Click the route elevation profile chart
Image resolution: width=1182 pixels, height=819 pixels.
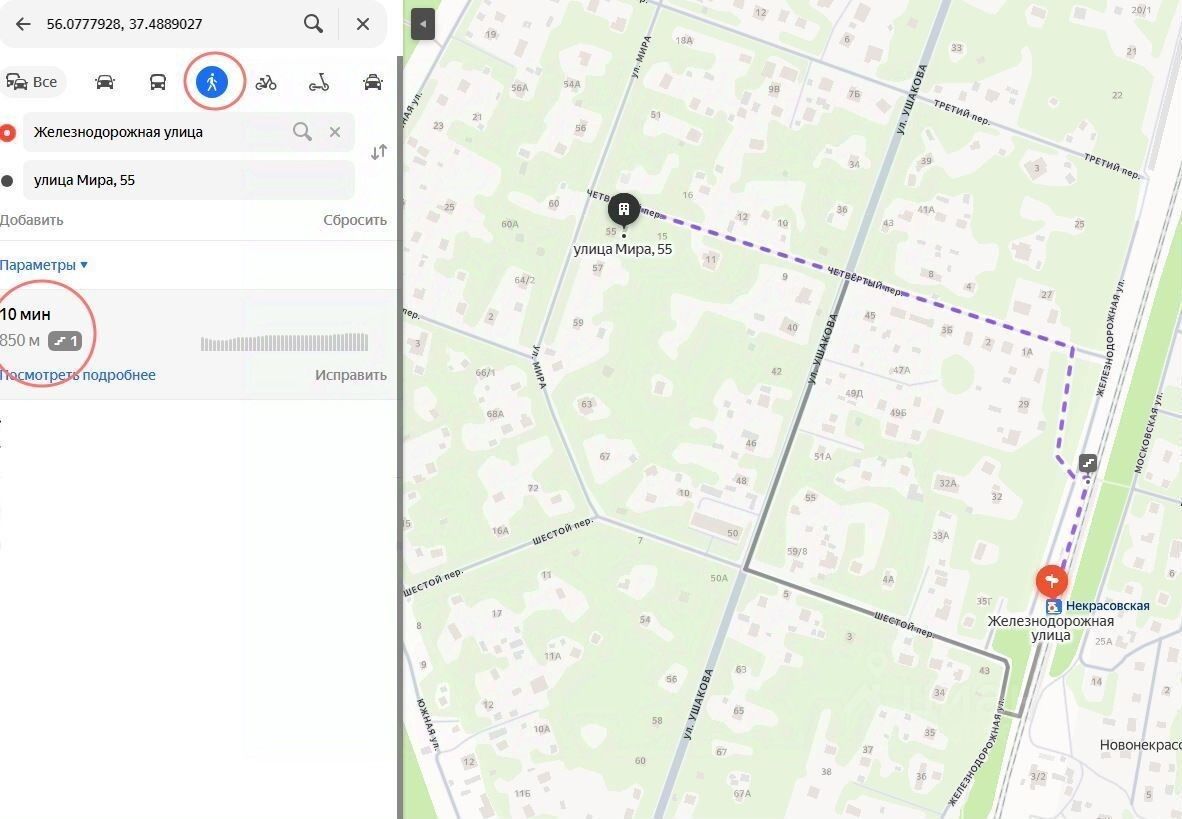[284, 342]
